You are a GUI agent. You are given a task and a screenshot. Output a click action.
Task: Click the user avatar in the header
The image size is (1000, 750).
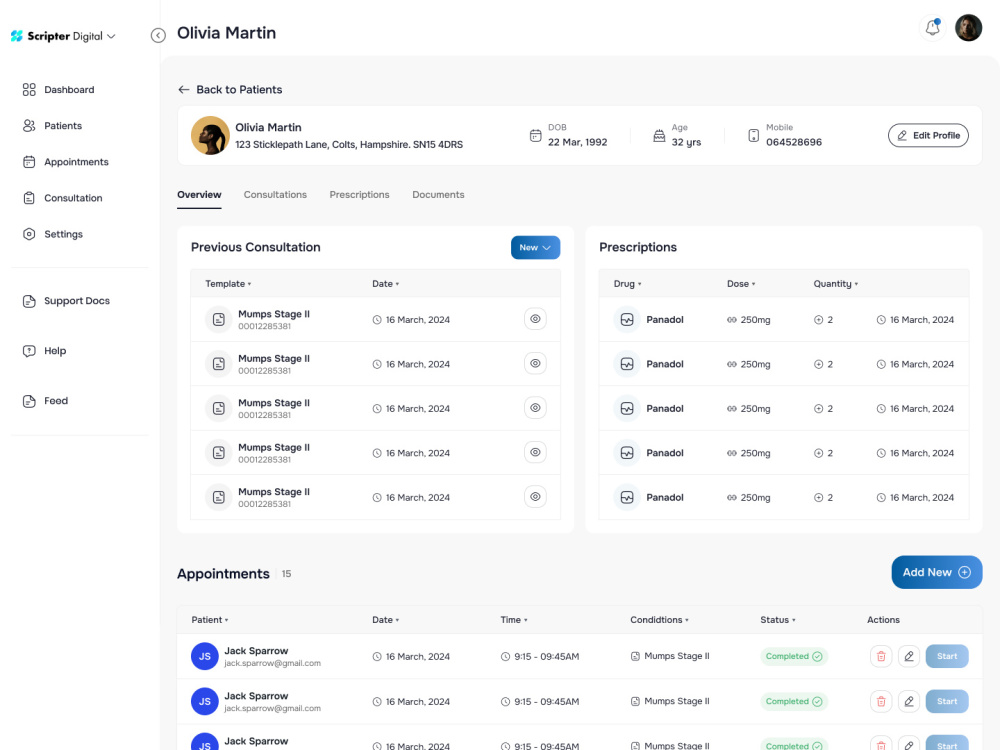tap(968, 28)
